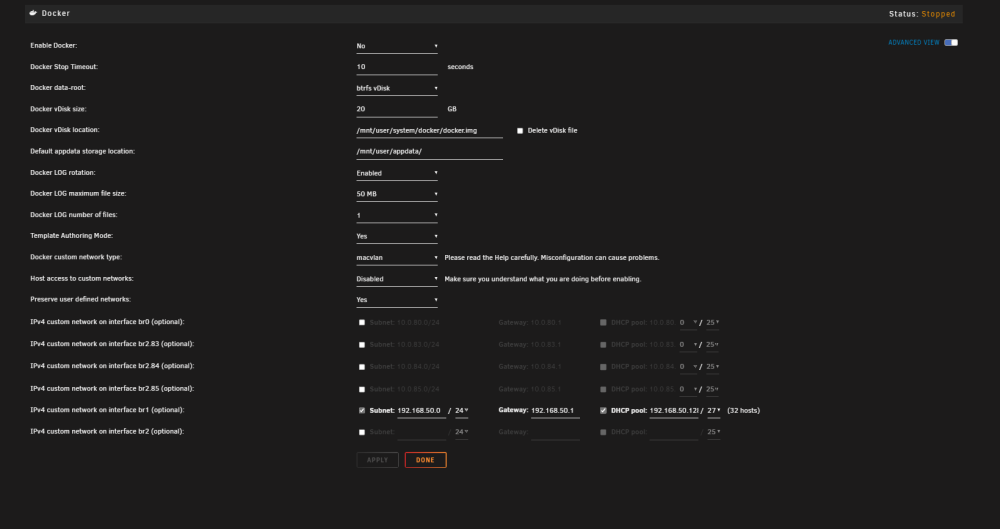Click the 'Make sure you understand' warning text

pyautogui.click(x=543, y=279)
